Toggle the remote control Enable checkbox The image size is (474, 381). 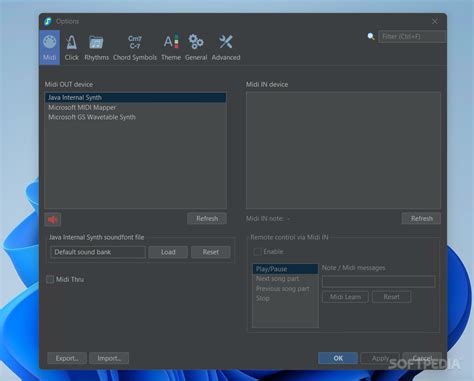coord(257,252)
